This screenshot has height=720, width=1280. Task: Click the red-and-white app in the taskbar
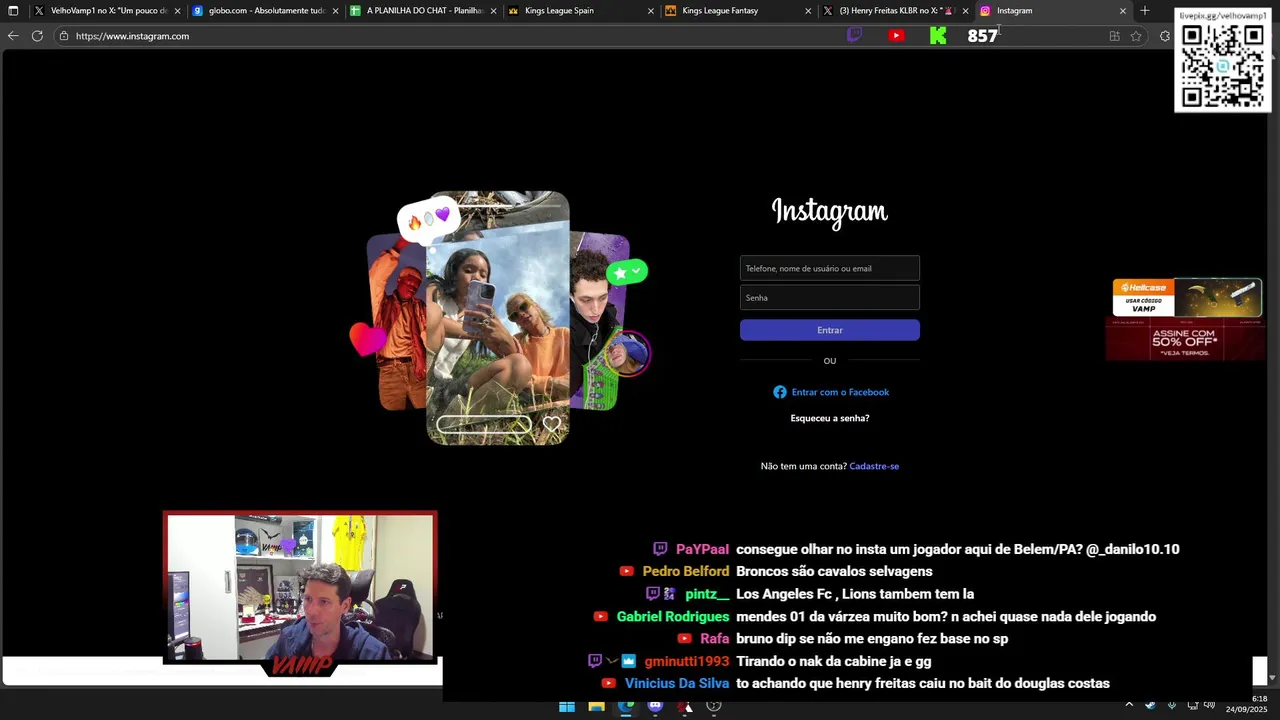point(685,706)
